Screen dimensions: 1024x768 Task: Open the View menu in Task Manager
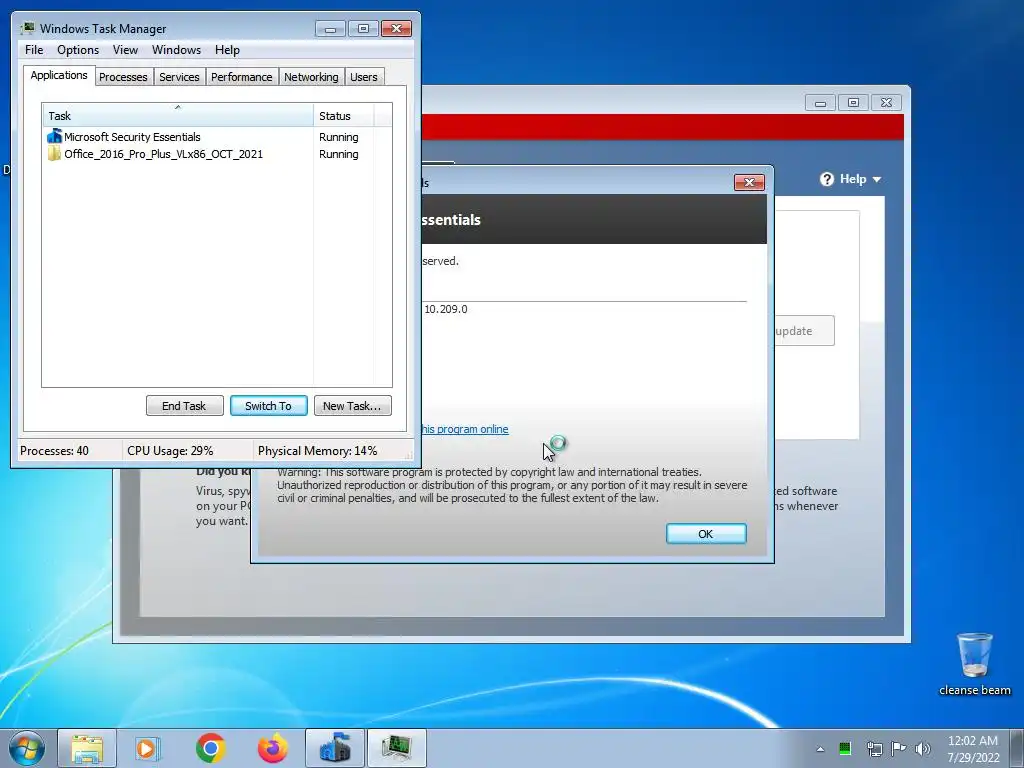[x=125, y=50]
